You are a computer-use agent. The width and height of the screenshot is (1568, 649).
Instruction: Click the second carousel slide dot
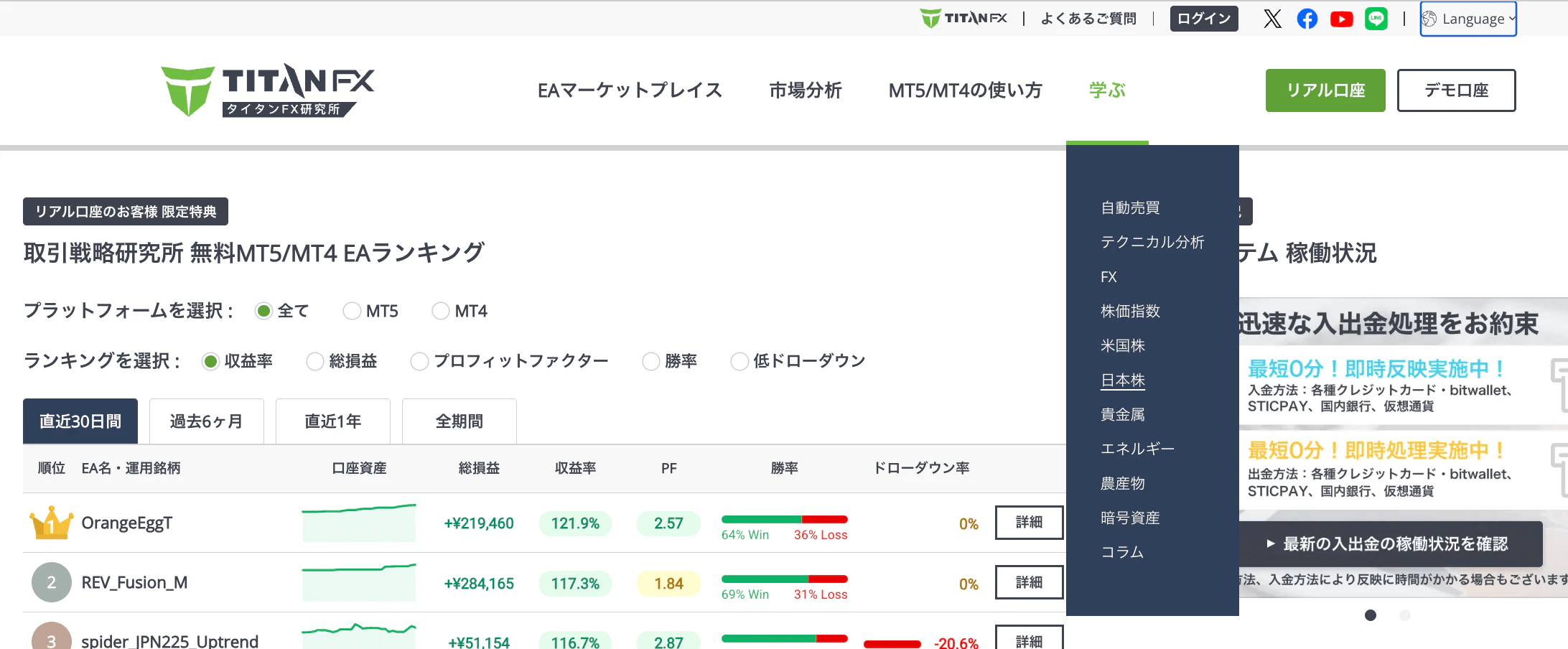tap(1405, 615)
